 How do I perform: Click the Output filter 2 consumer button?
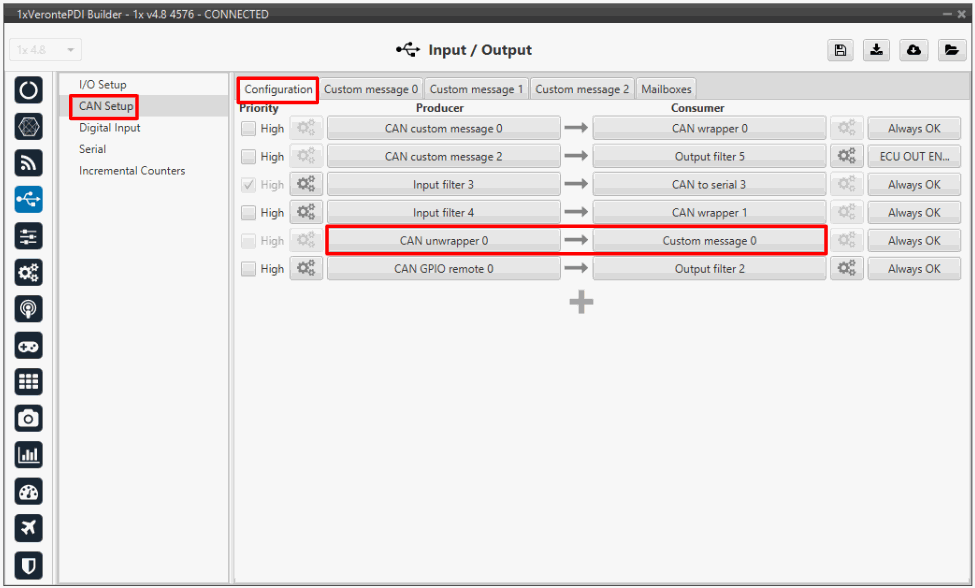tap(709, 269)
